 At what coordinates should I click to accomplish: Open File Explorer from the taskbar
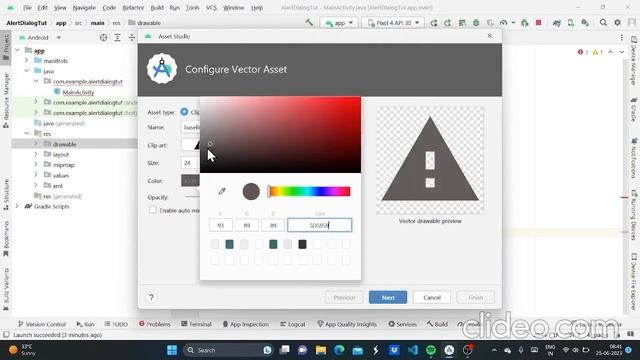321,350
